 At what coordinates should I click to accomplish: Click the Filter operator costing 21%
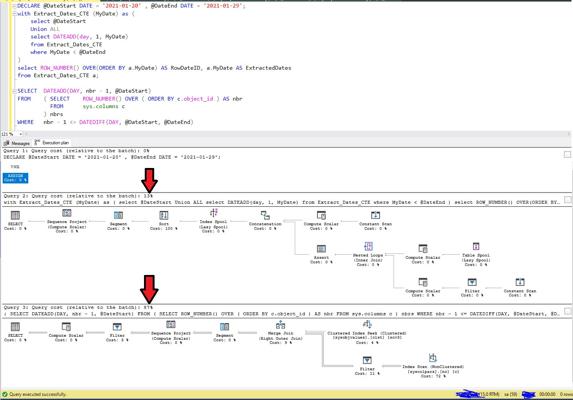click(367, 366)
